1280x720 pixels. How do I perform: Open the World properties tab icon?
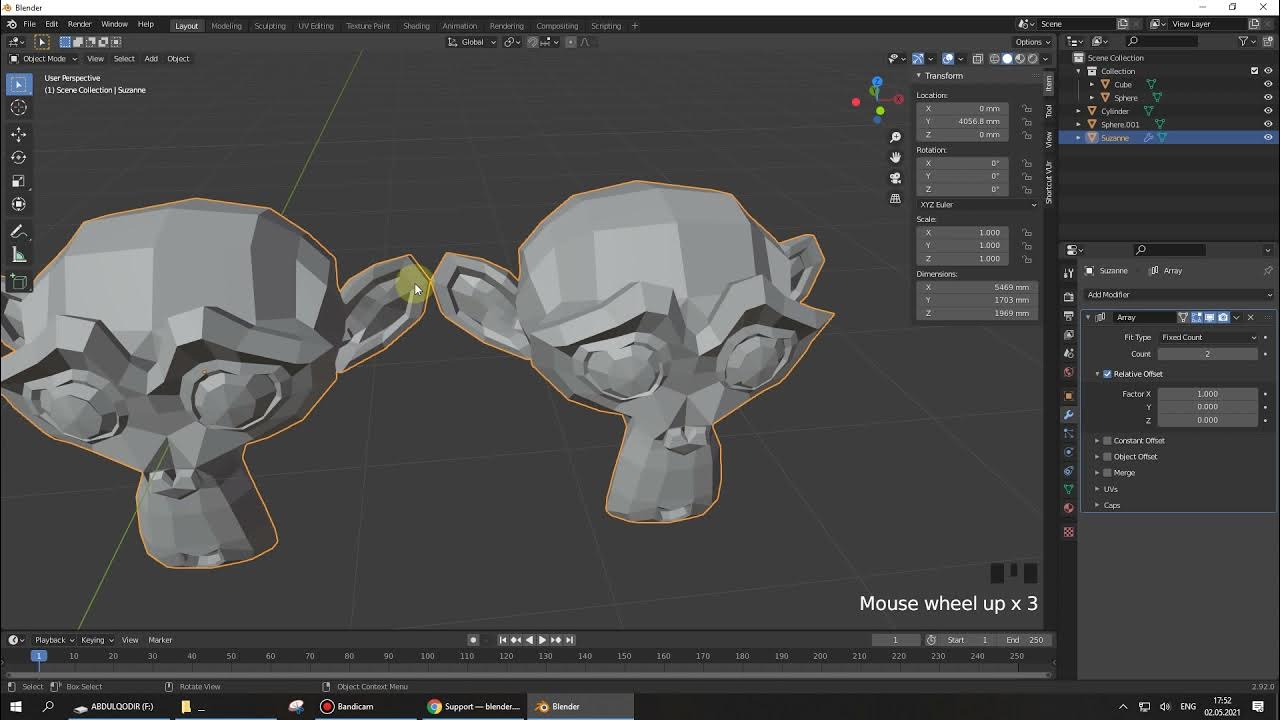pyautogui.click(x=1068, y=372)
